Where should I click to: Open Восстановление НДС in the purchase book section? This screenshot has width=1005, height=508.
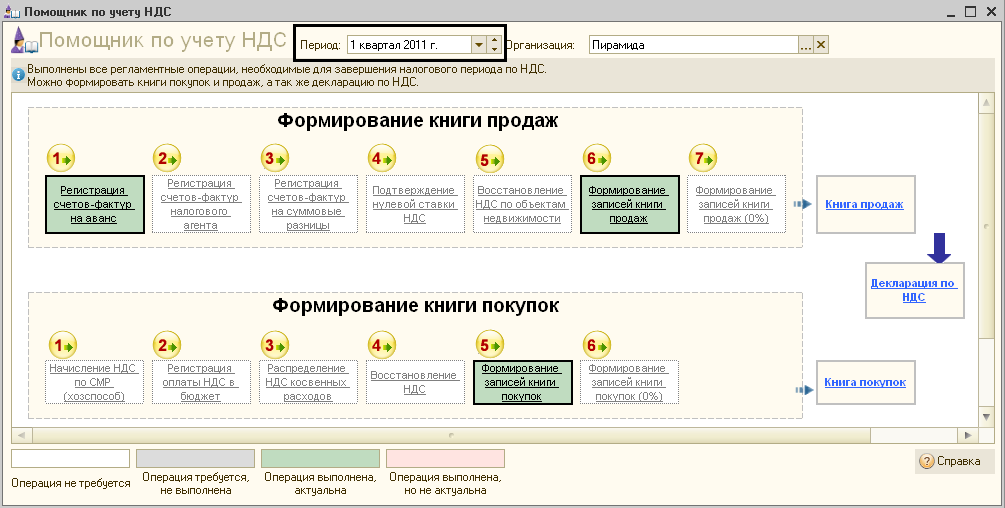(415, 382)
